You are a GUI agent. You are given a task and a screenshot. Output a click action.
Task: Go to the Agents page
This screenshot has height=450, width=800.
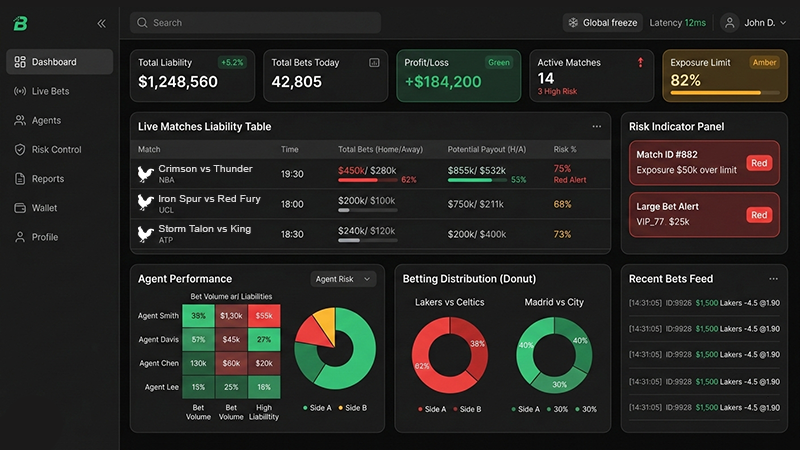[x=60, y=120]
